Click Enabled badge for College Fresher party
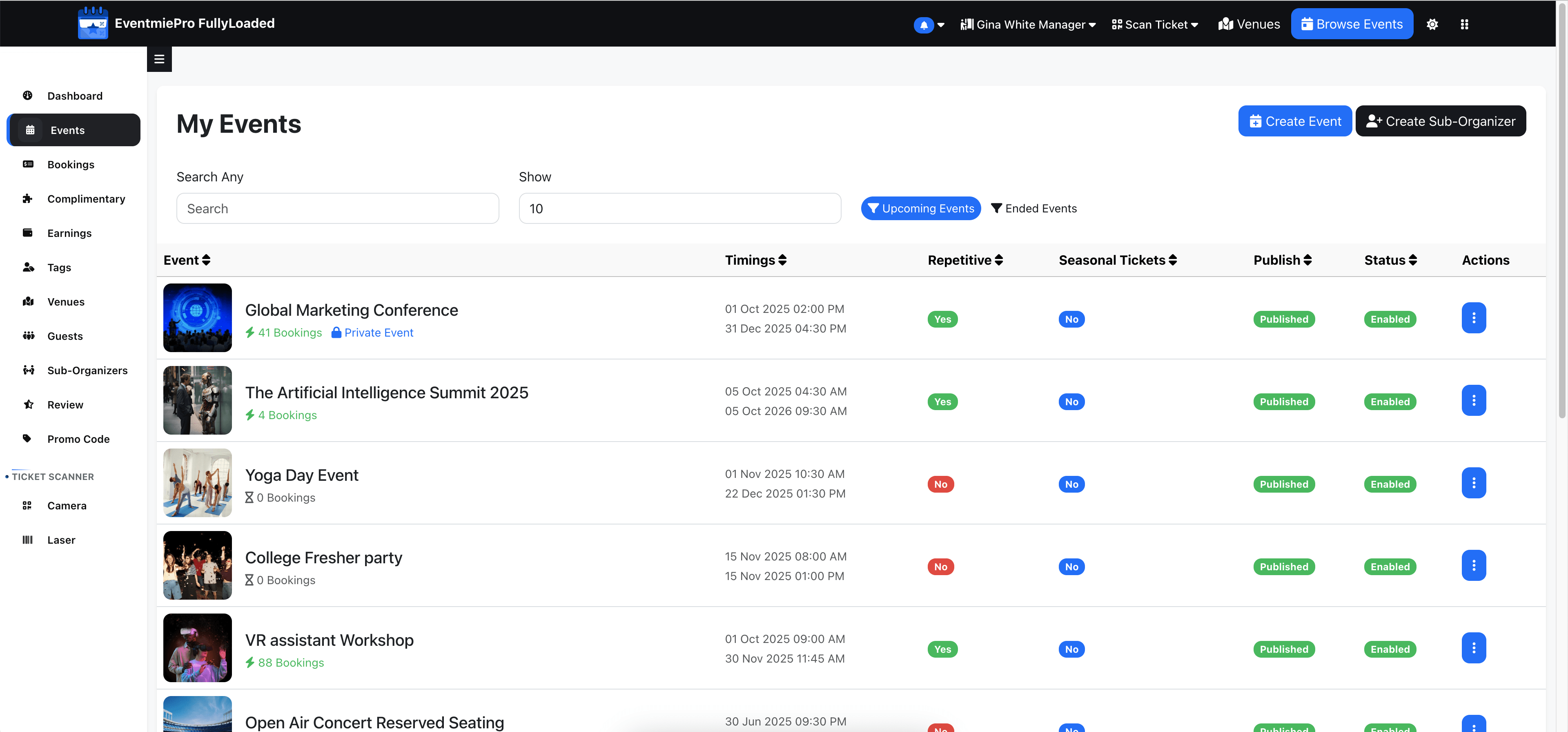1568x732 pixels. pos(1390,567)
